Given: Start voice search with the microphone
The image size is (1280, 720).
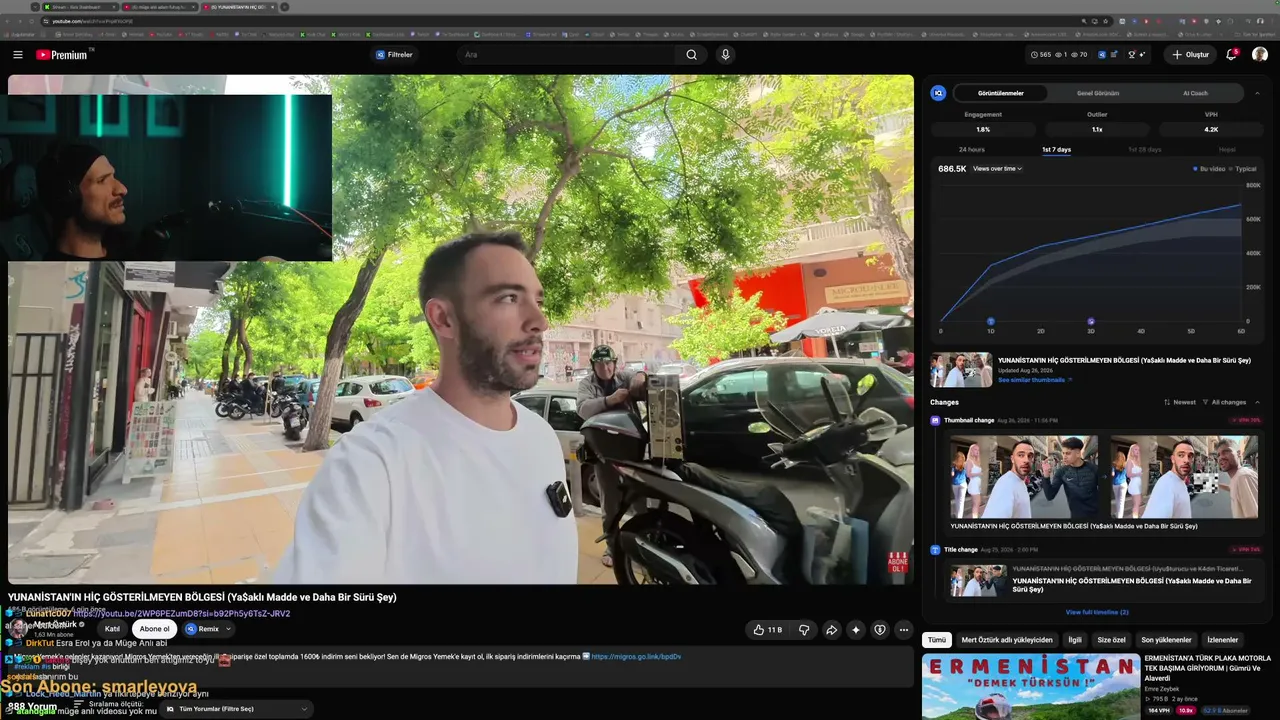Looking at the screenshot, I should [x=726, y=55].
